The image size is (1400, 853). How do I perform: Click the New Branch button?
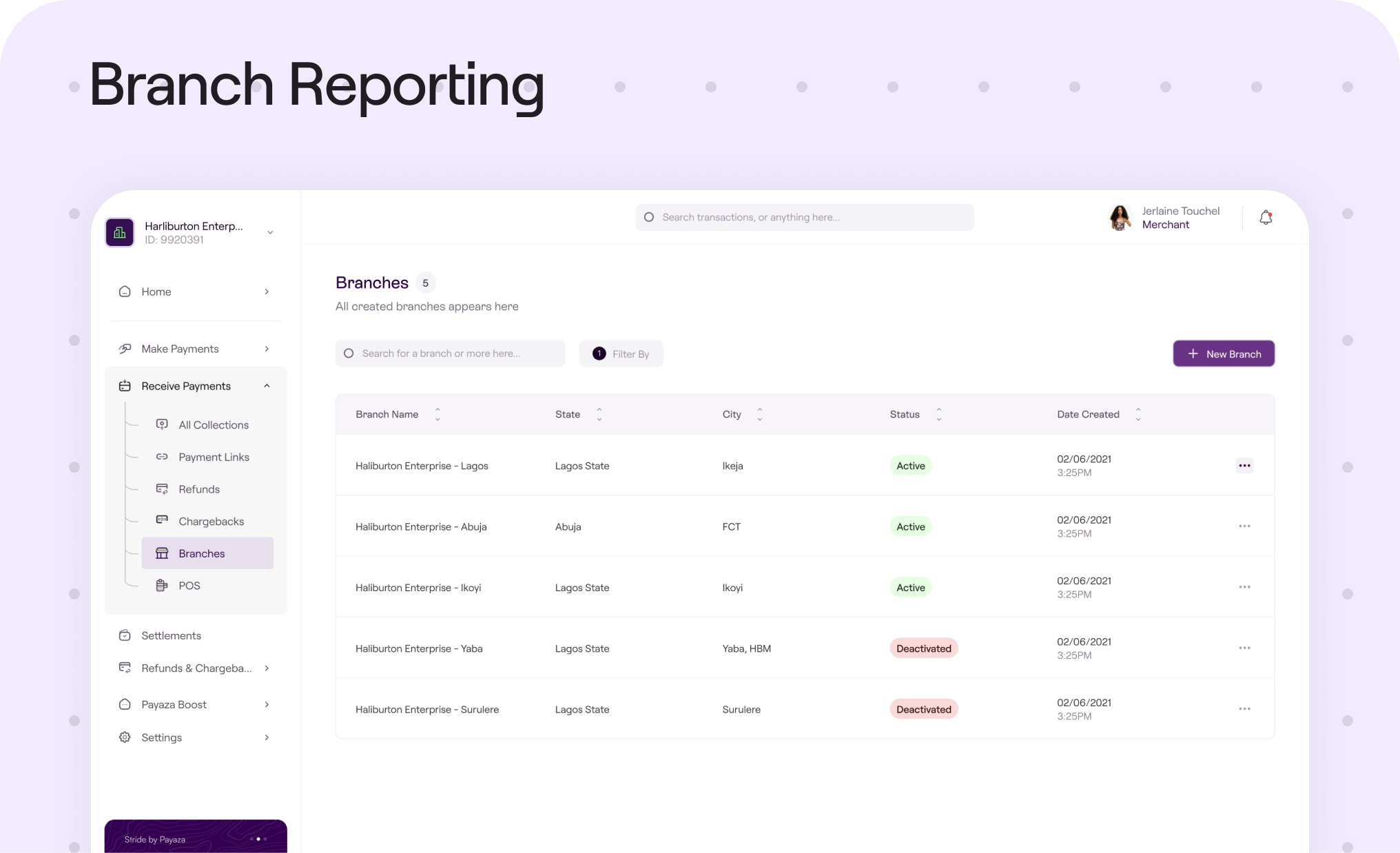tap(1224, 353)
